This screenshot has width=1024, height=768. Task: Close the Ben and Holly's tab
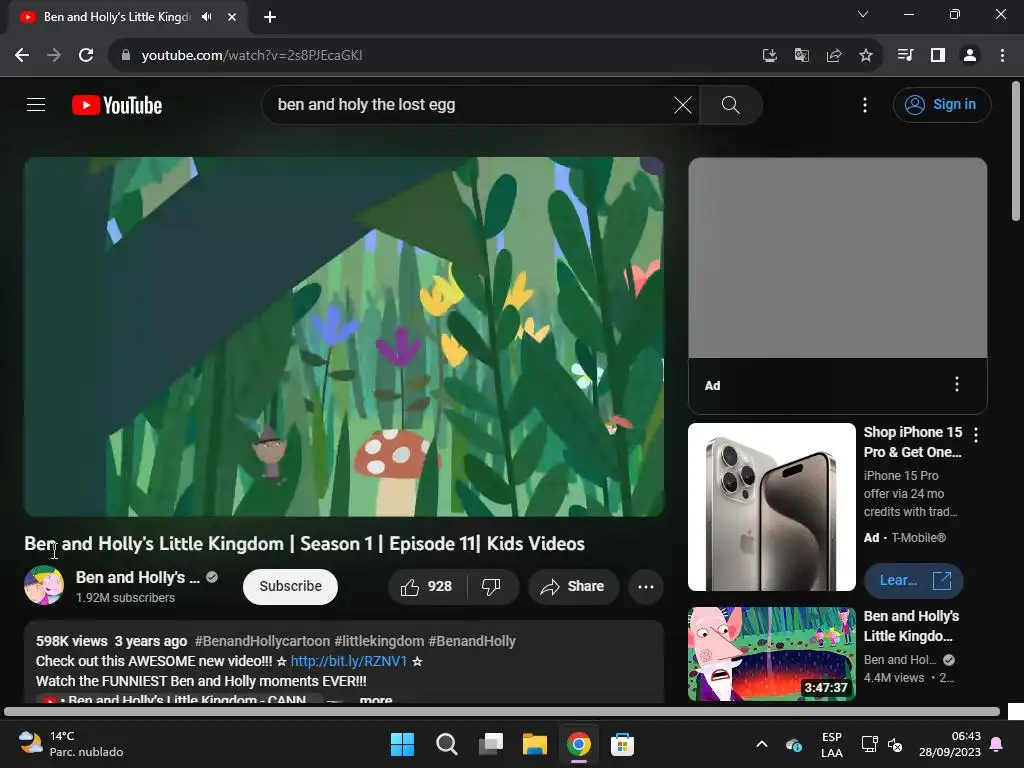click(x=232, y=17)
